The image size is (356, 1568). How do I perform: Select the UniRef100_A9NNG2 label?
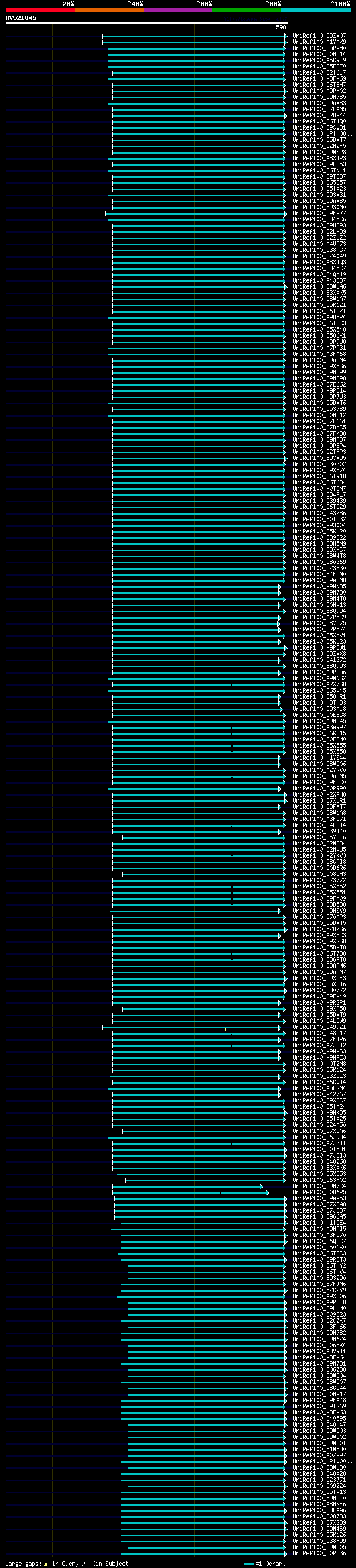[x=319, y=678]
